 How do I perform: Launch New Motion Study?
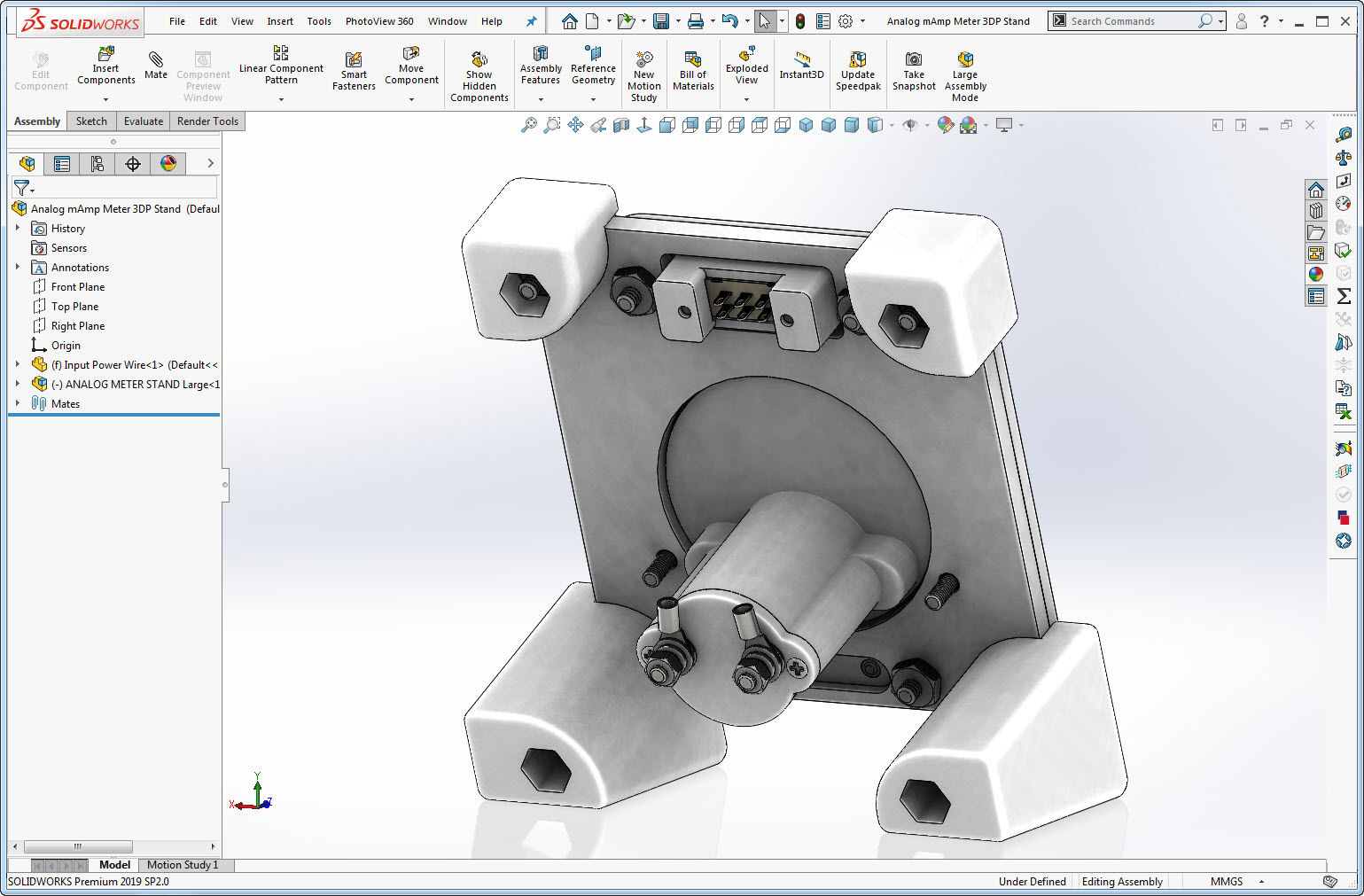[x=644, y=59]
